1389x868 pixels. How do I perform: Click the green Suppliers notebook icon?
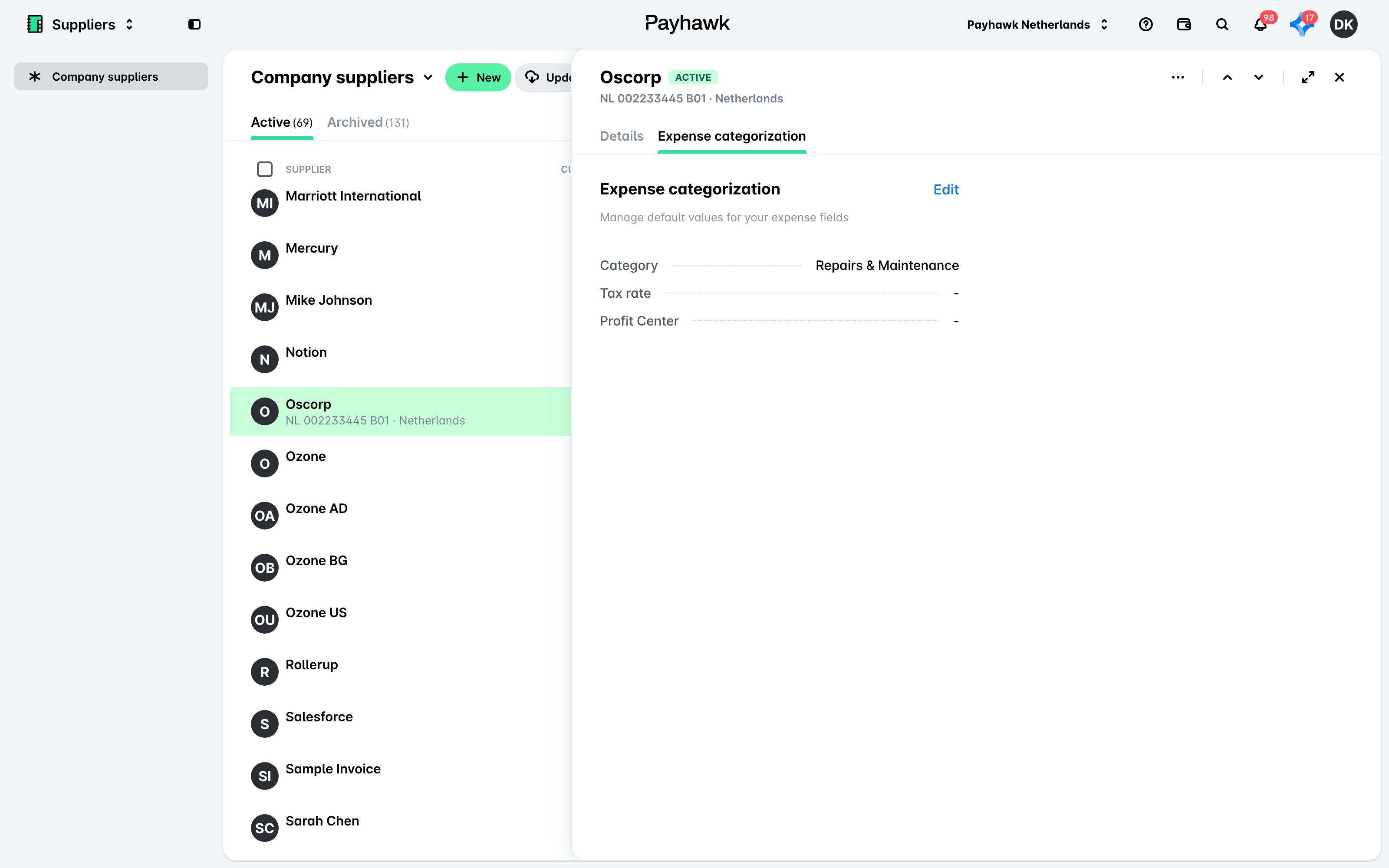click(x=35, y=24)
